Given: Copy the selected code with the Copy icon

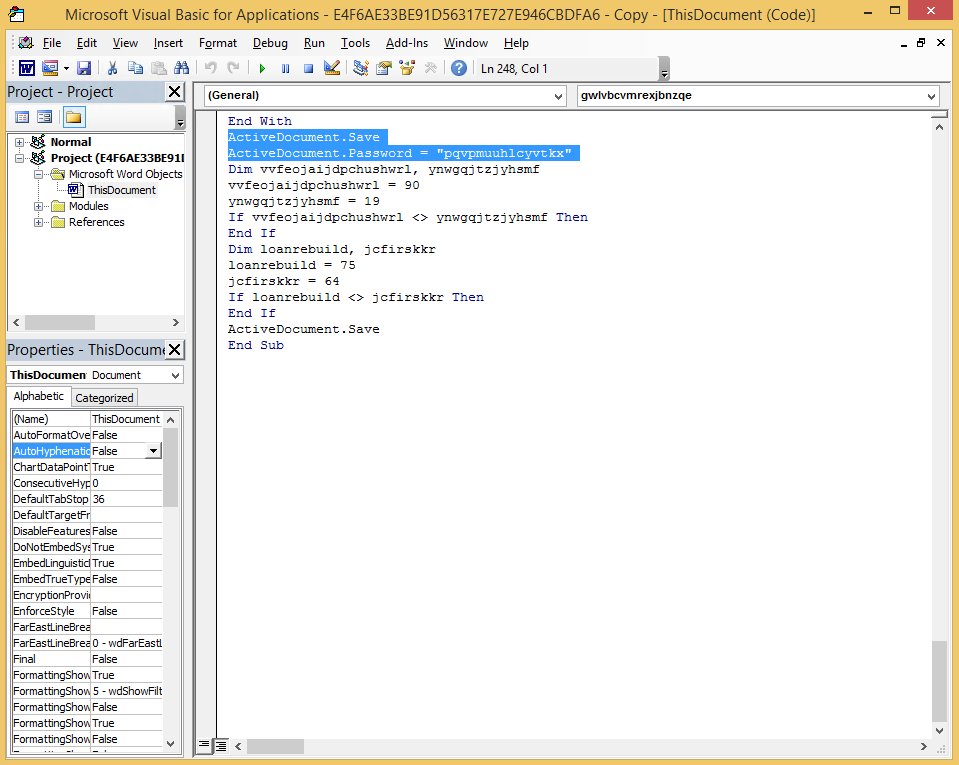Looking at the screenshot, I should tap(135, 68).
